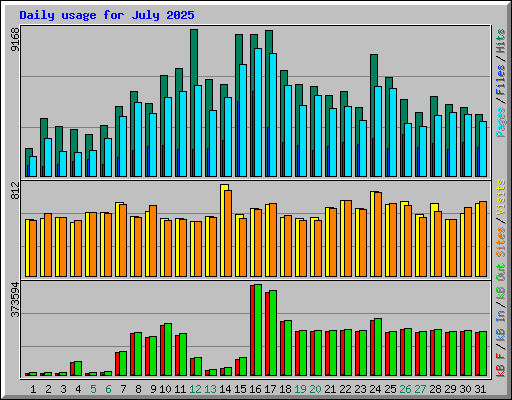Select the 812 visits axis value
The width and height of the screenshot is (512, 400).
pos(15,190)
